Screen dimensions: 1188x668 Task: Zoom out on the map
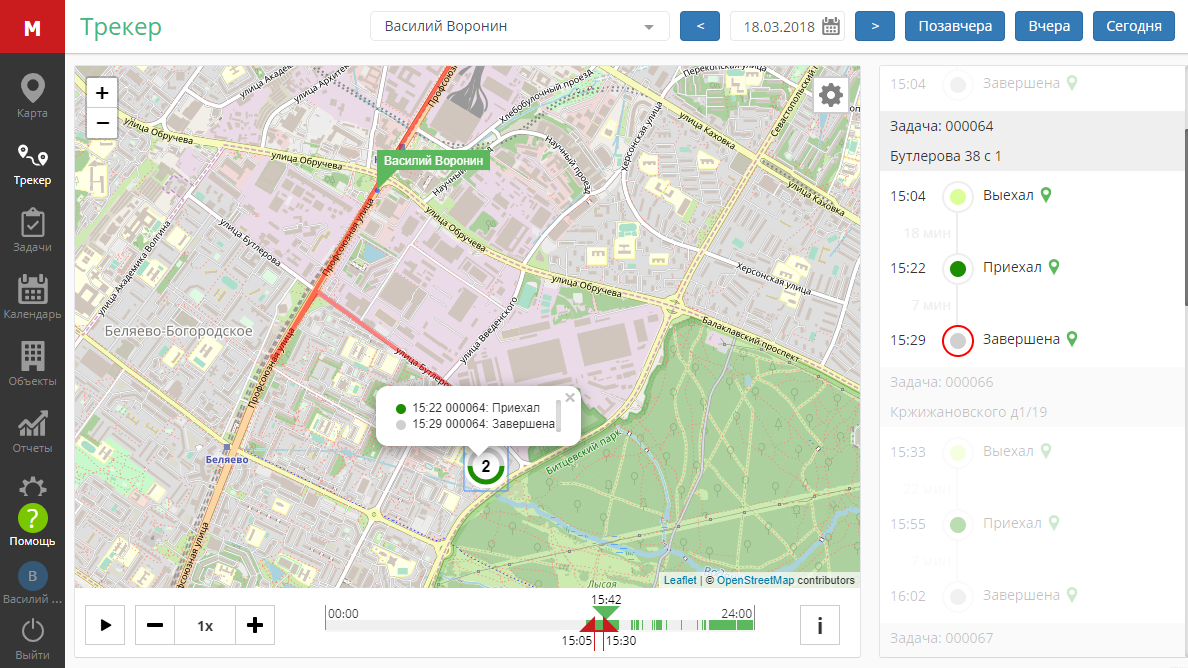(102, 123)
